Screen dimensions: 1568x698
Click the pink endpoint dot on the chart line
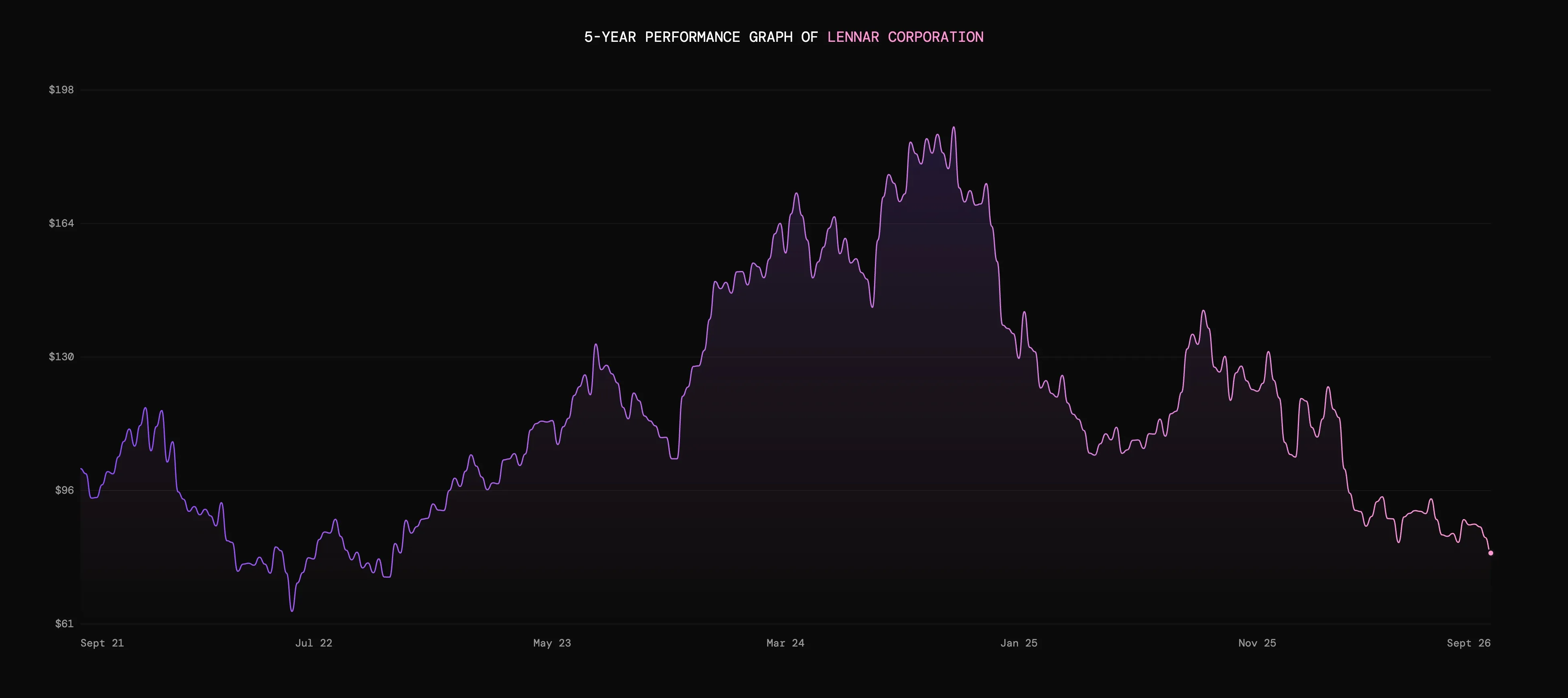click(x=1491, y=553)
